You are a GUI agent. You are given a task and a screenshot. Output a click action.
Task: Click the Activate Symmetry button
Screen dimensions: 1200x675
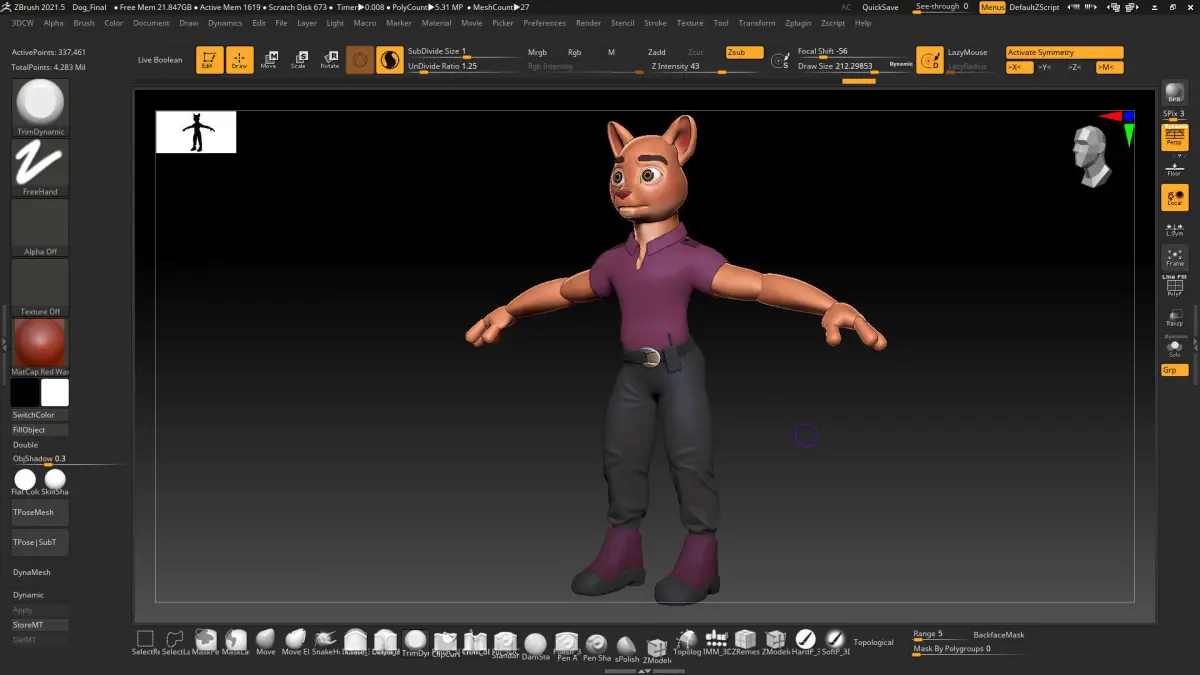(x=1064, y=52)
